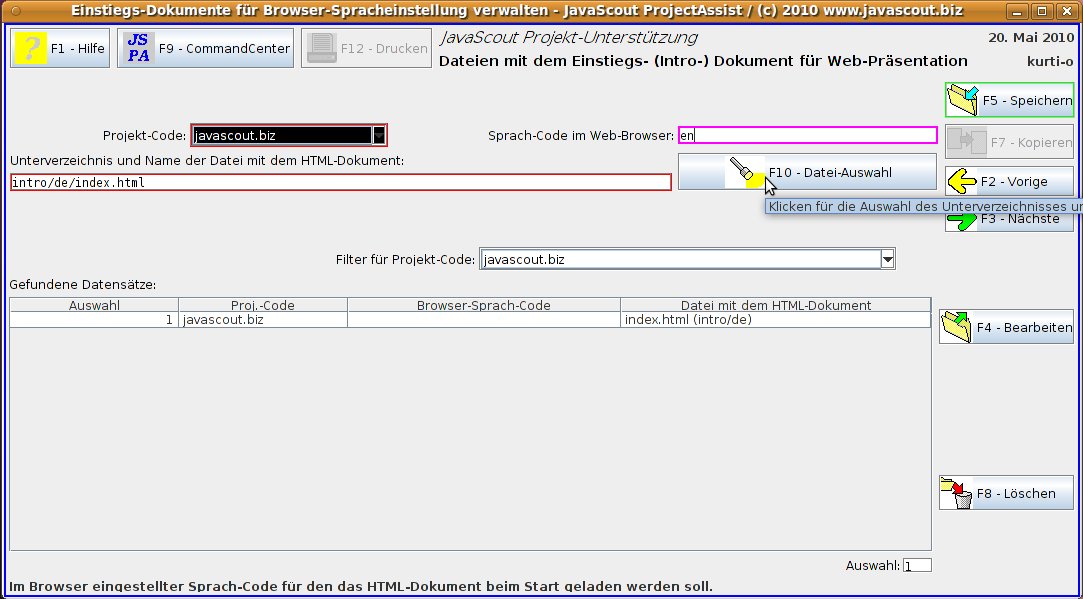Click the F4 Bearbeiten folder icon
This screenshot has height=599, width=1083.
(x=956, y=327)
